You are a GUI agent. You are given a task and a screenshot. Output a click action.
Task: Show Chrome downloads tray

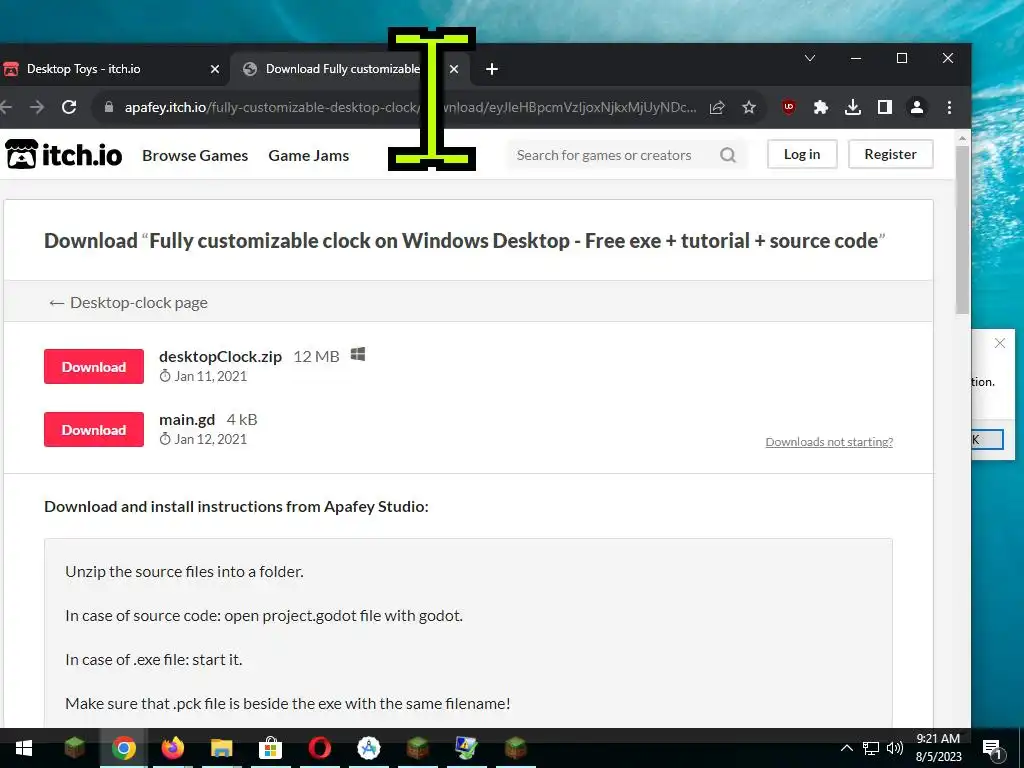(x=853, y=107)
